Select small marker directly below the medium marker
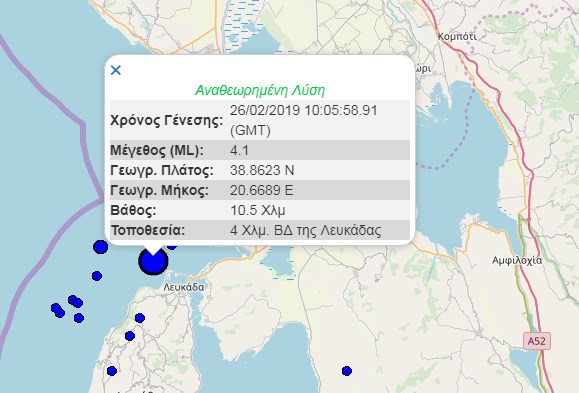Image resolution: width=579 pixels, height=393 pixels. click(x=97, y=276)
